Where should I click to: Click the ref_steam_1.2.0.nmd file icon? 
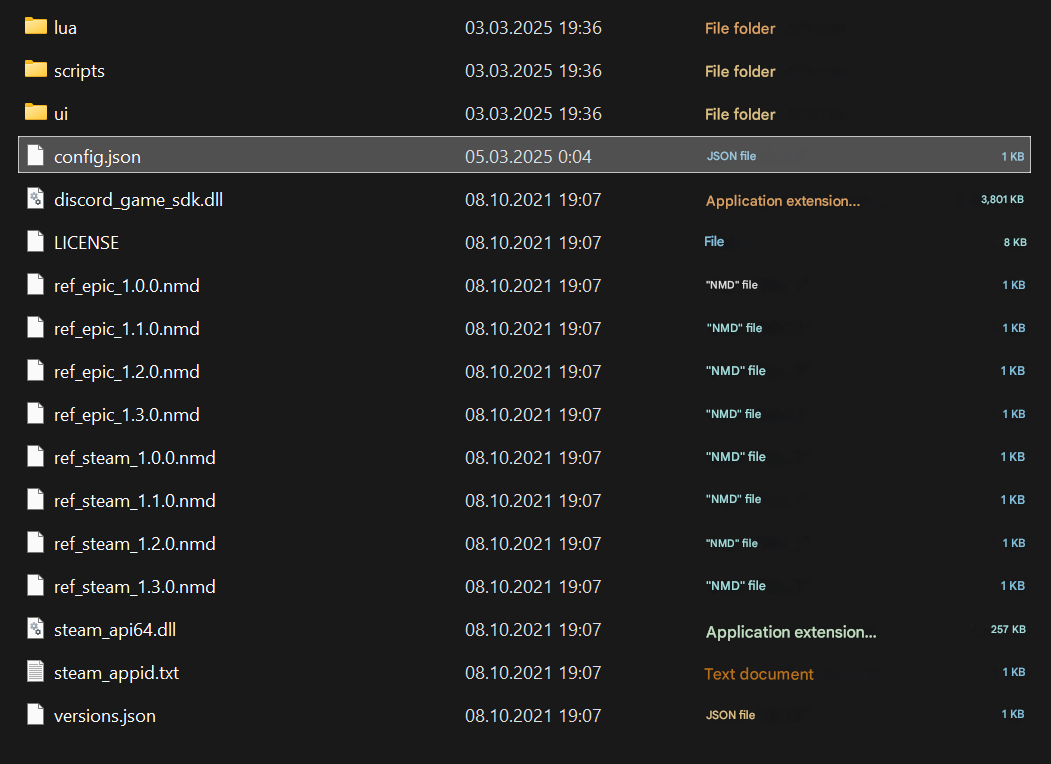[x=36, y=543]
